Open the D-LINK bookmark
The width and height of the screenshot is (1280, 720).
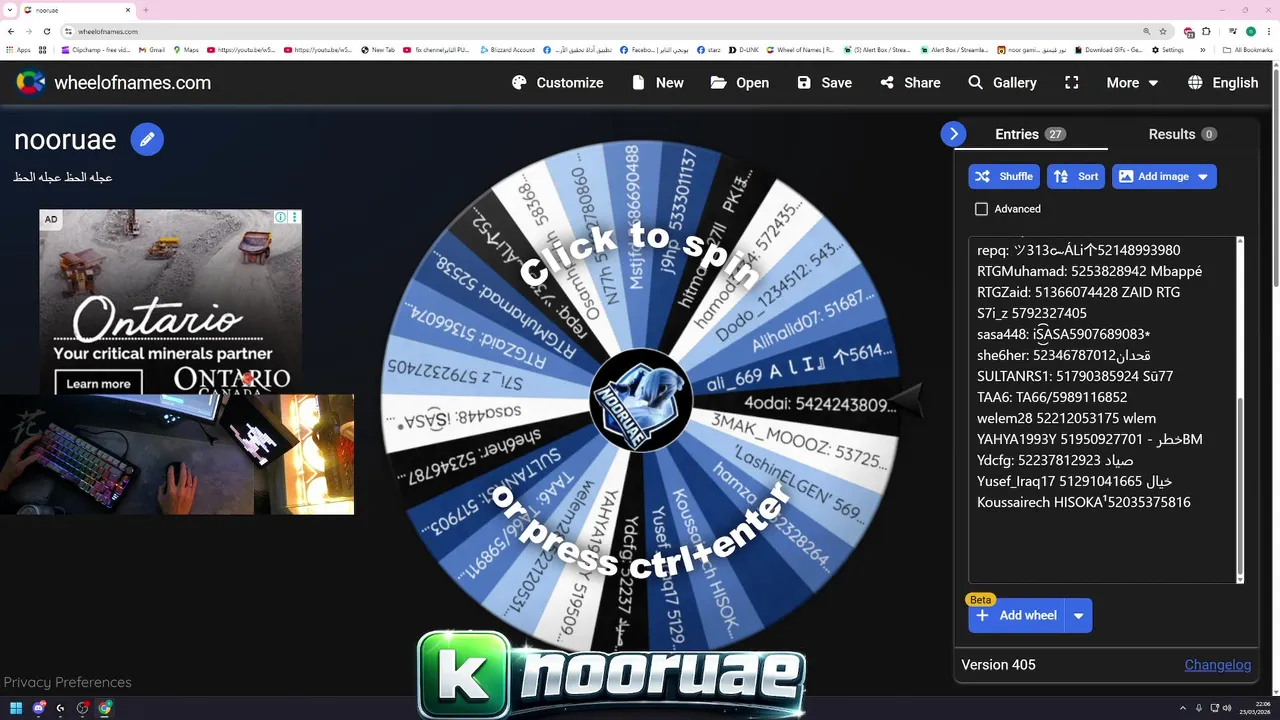743,50
